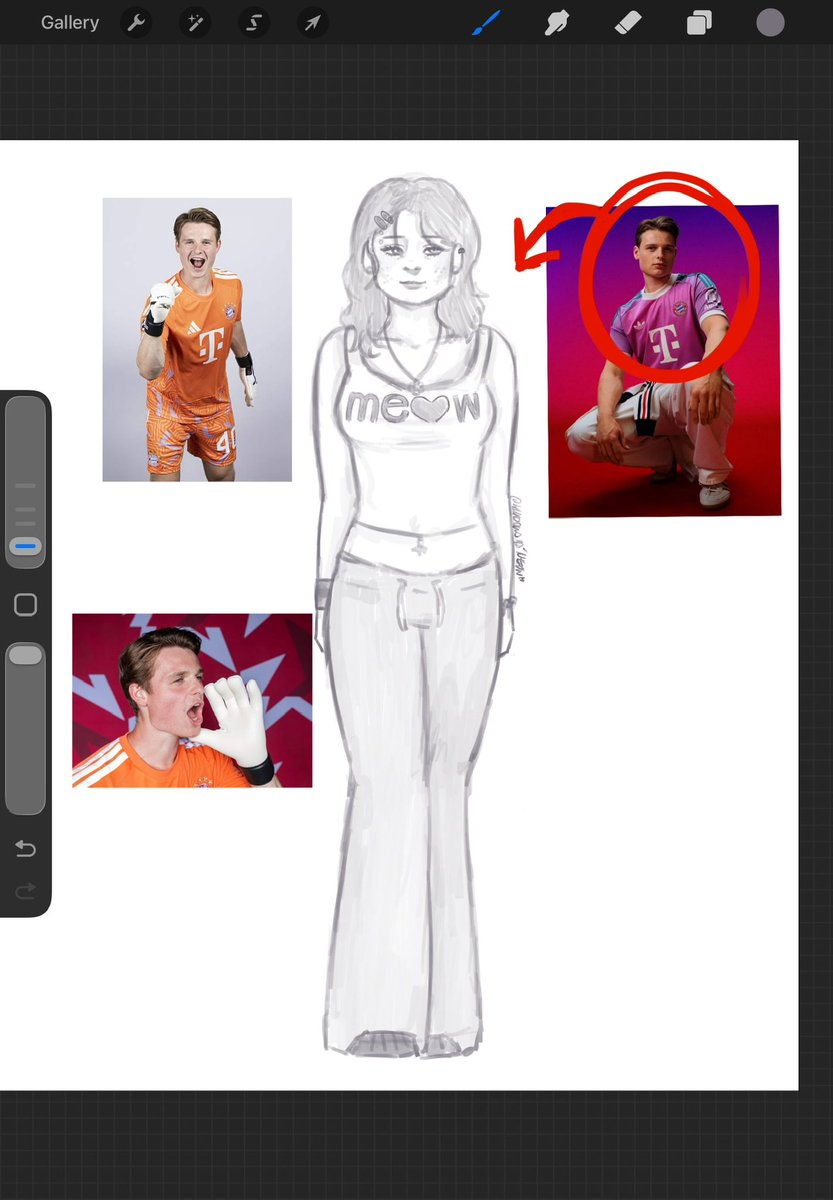Screen dimensions: 833x1200
Task: Select the Brush tool
Action: (x=486, y=22)
